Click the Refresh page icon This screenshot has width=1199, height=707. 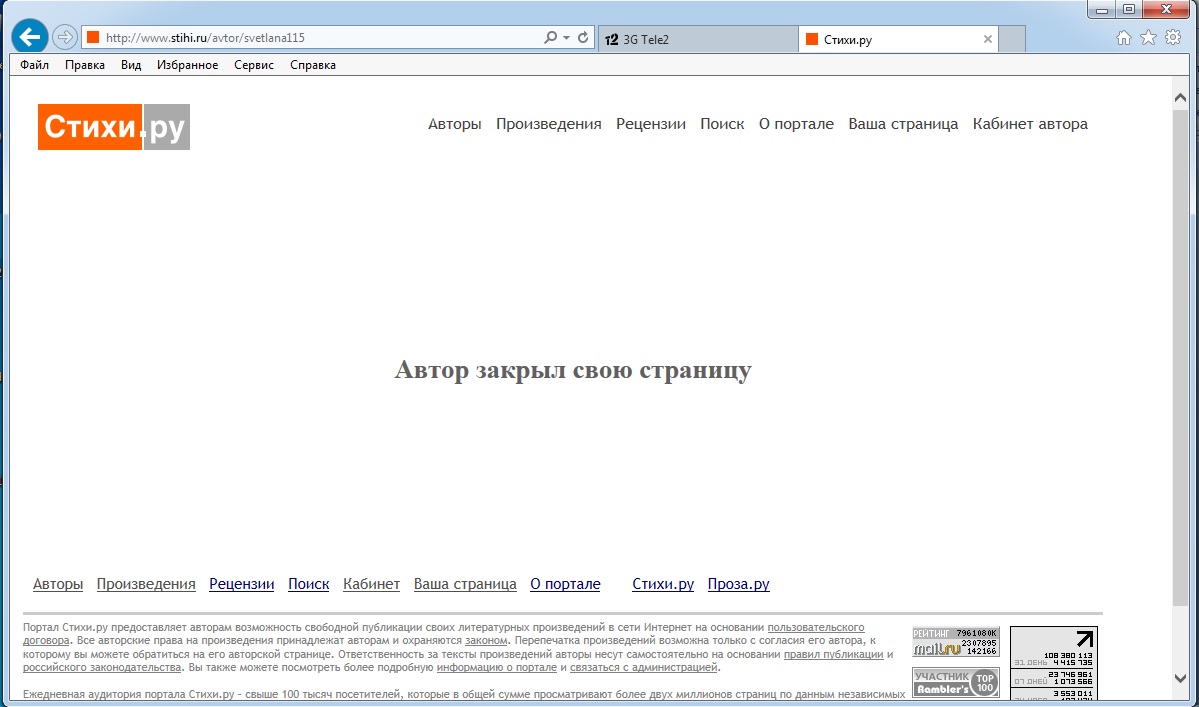583,38
